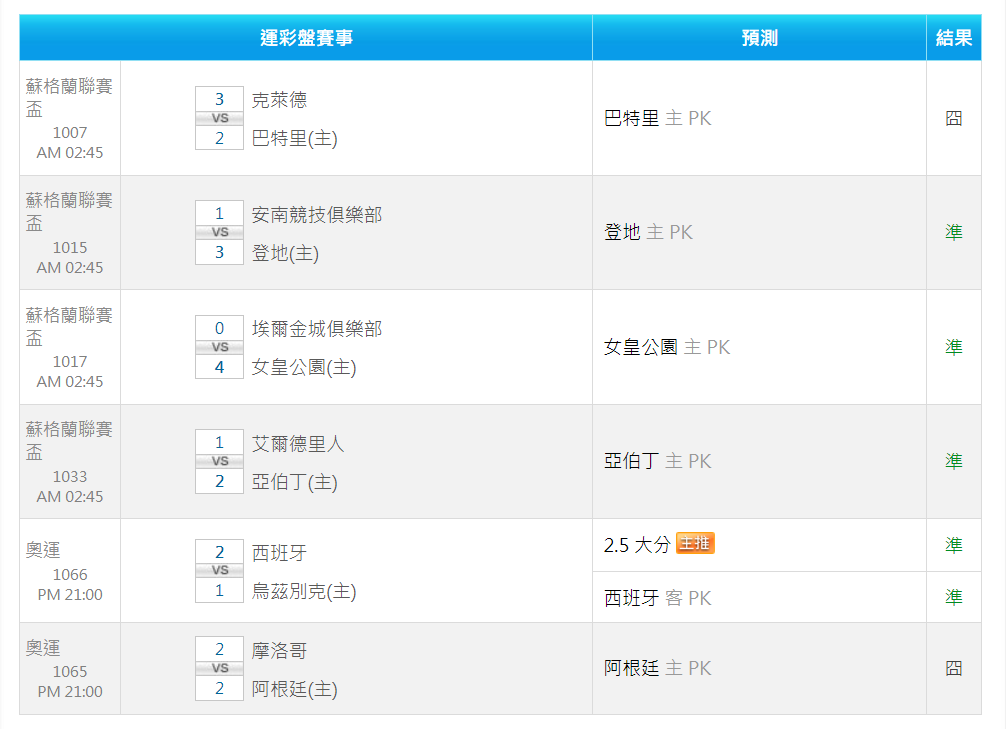The width and height of the screenshot is (1006, 729).
Task: Select team name 女皇公園(主) in match list
Action: coord(303,367)
